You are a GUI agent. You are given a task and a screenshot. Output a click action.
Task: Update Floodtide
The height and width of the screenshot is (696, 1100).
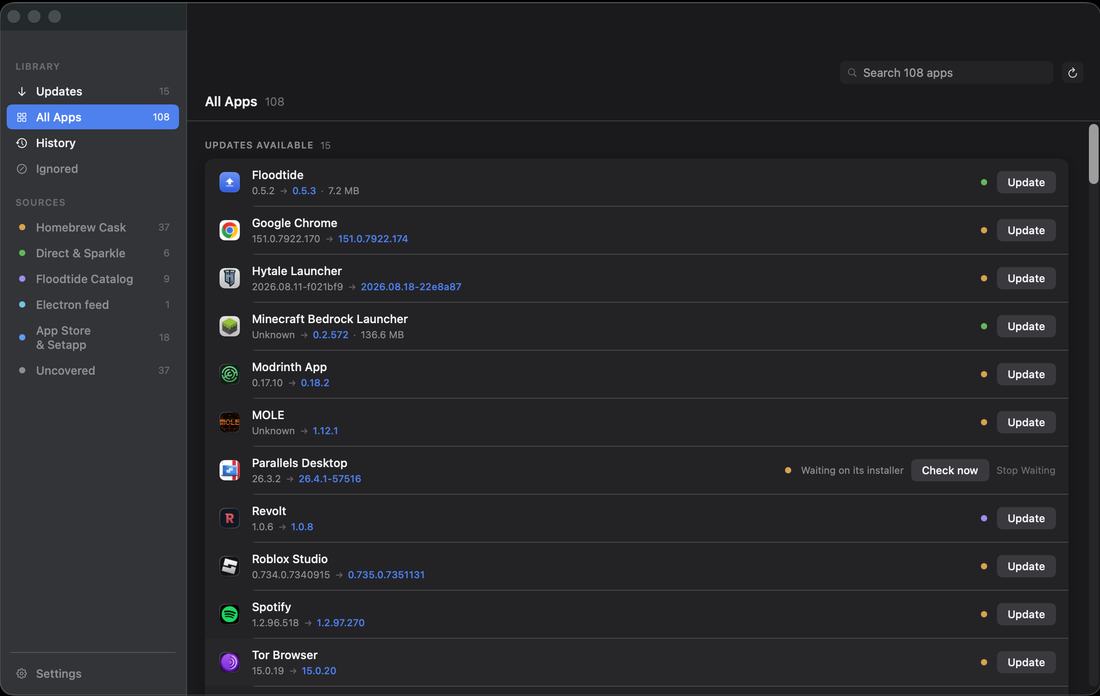click(x=1026, y=182)
